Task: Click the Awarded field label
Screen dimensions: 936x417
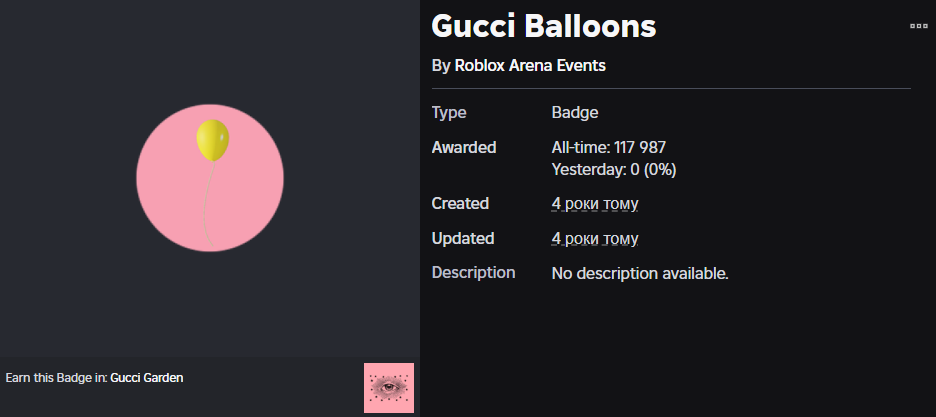Action: (463, 148)
